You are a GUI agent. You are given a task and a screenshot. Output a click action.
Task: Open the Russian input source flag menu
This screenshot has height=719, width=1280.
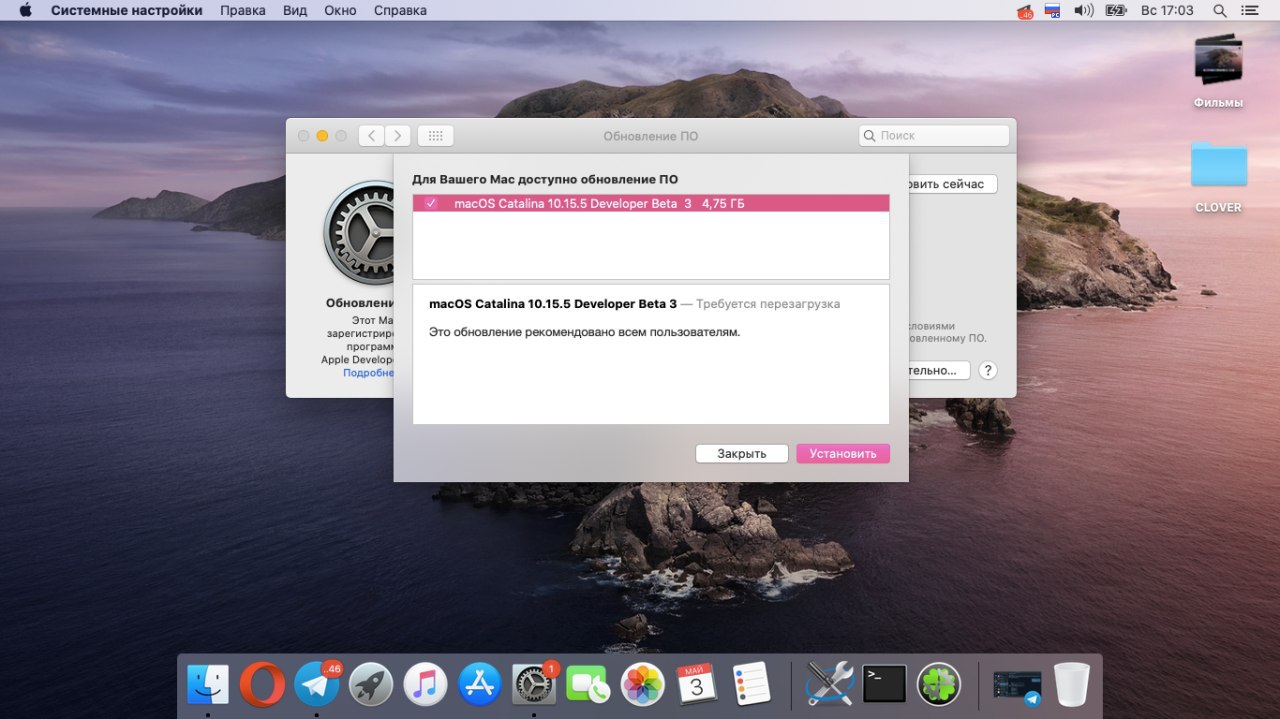click(x=1052, y=10)
